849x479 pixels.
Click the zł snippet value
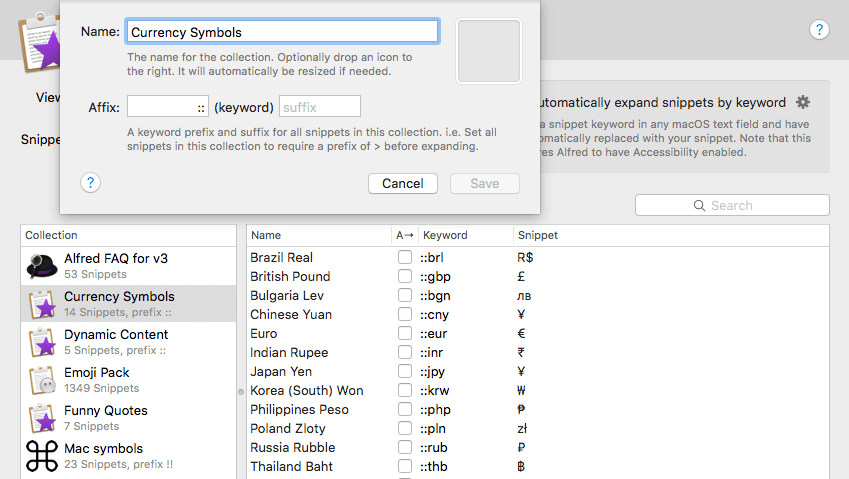[522, 429]
